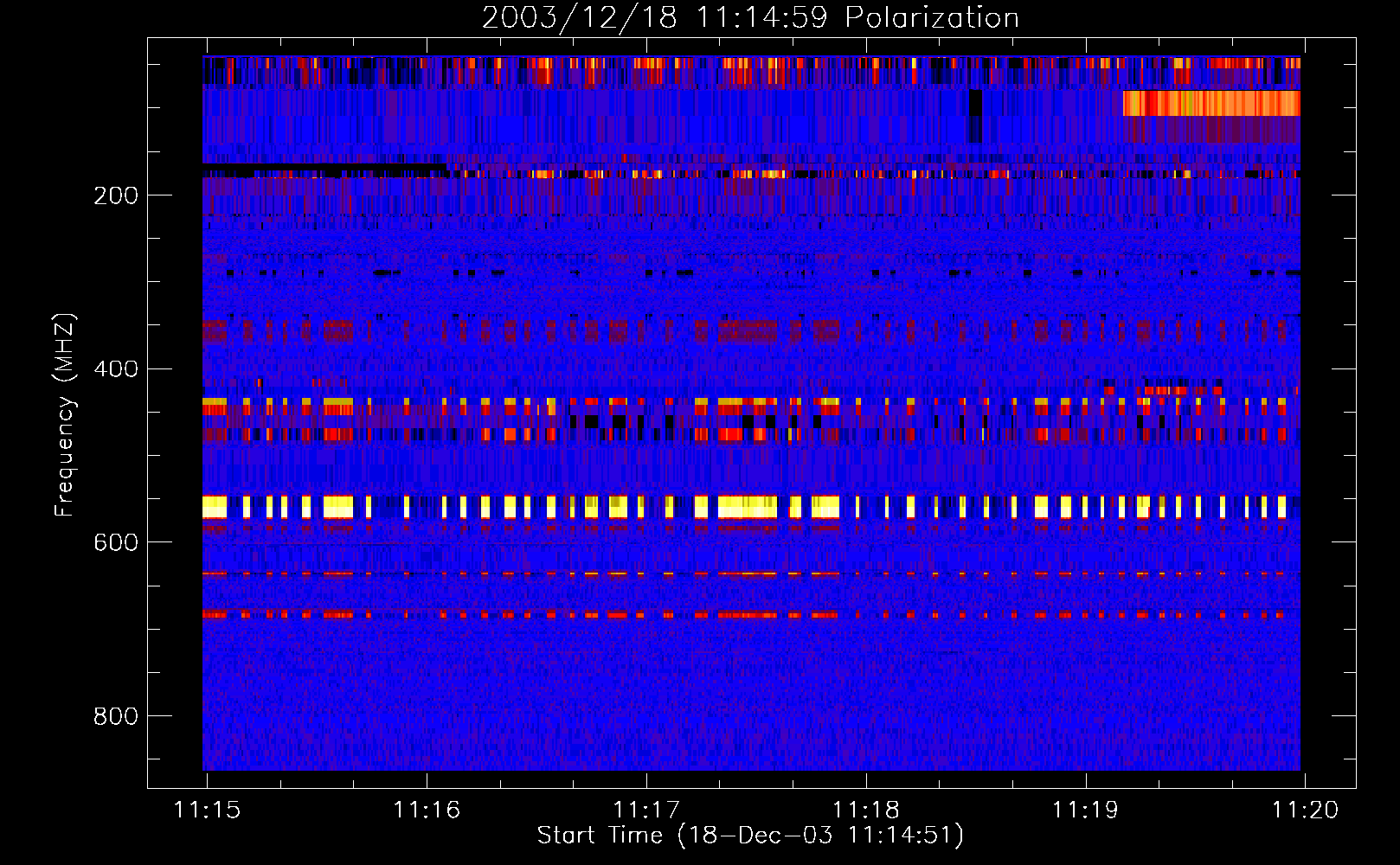
Task: Select the 'Frequency (MHZ)' axis label
Action: click(65, 415)
